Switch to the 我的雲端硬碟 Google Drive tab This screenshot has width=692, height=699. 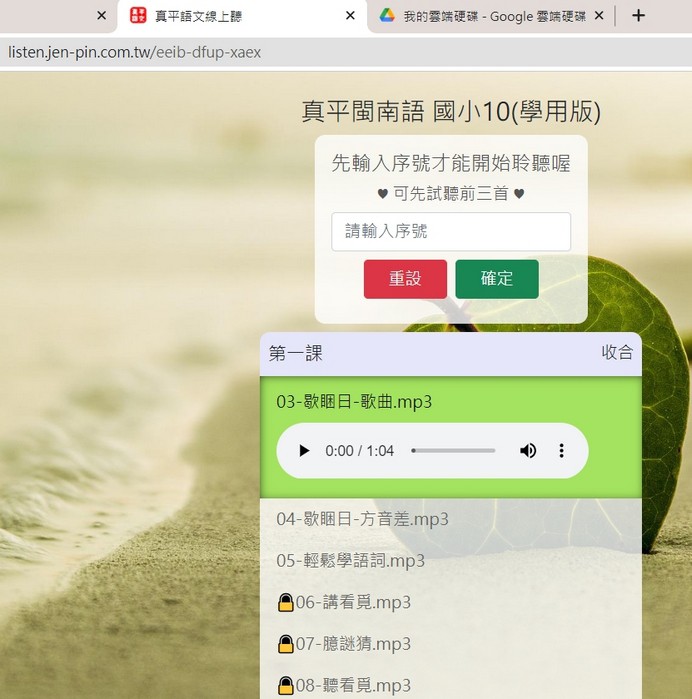490,16
